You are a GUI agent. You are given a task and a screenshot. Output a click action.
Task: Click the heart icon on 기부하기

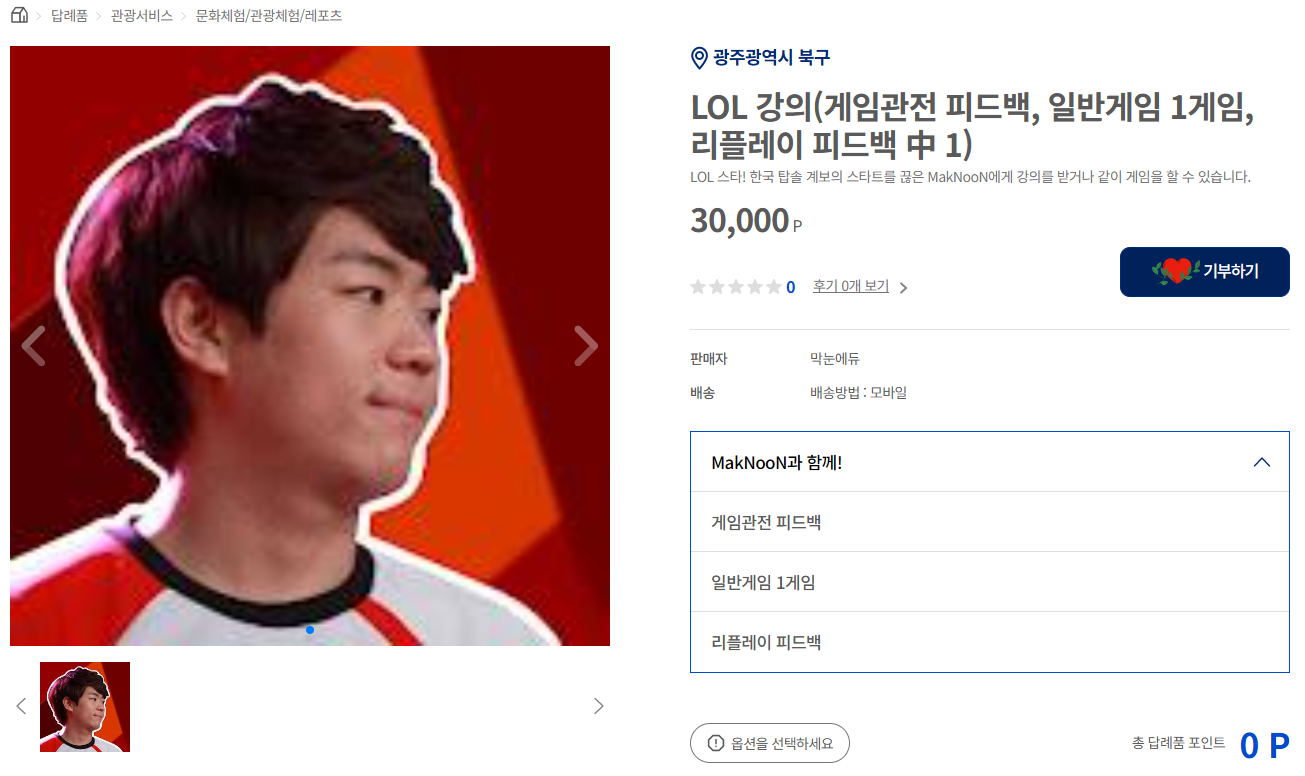point(1176,271)
